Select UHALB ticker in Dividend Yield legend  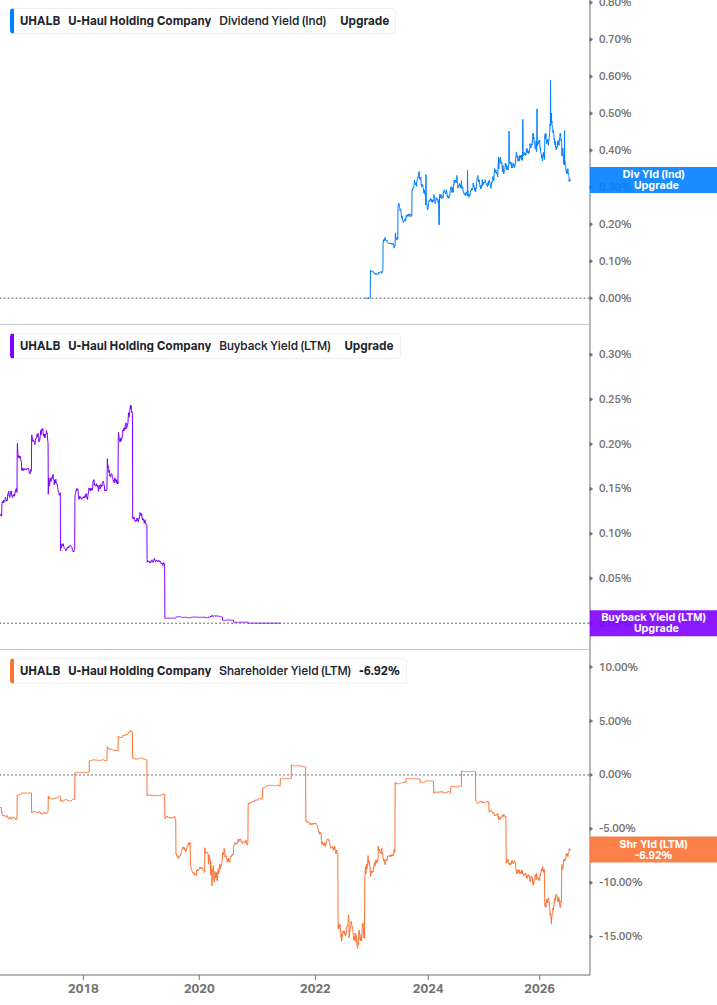(x=40, y=21)
